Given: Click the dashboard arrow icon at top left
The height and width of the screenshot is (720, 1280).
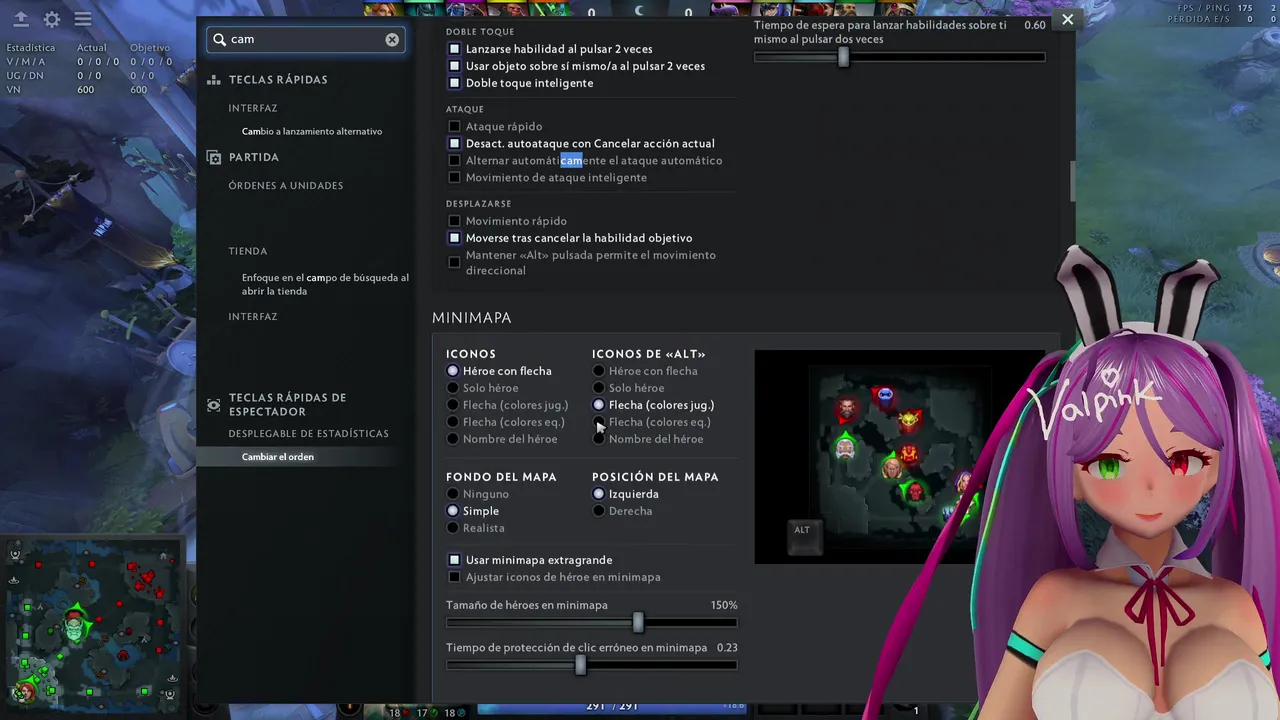Looking at the screenshot, I should (x=20, y=19).
